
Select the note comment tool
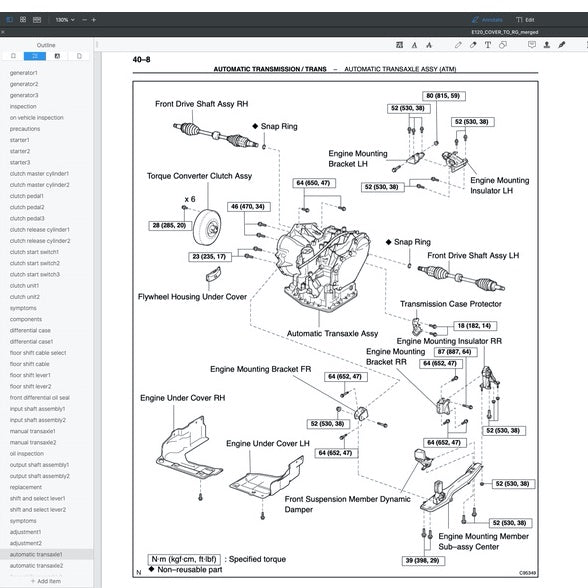[x=532, y=45]
